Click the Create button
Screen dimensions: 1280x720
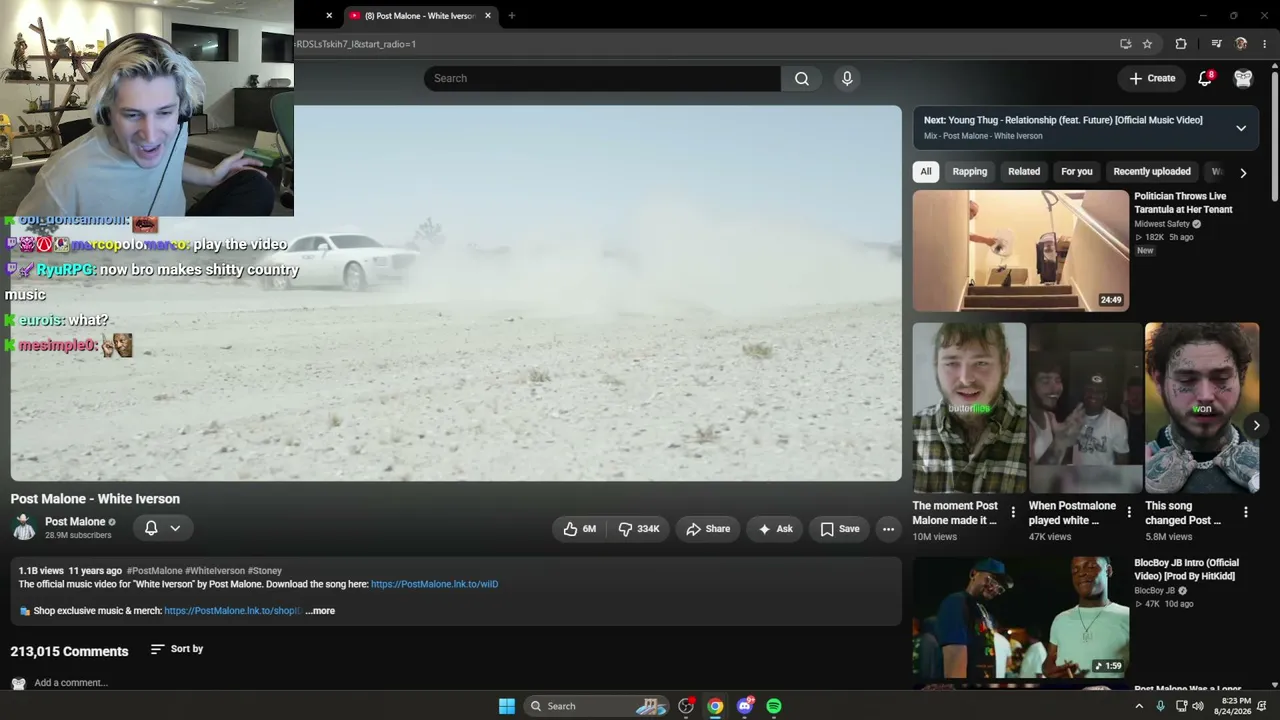pyautogui.click(x=1152, y=78)
